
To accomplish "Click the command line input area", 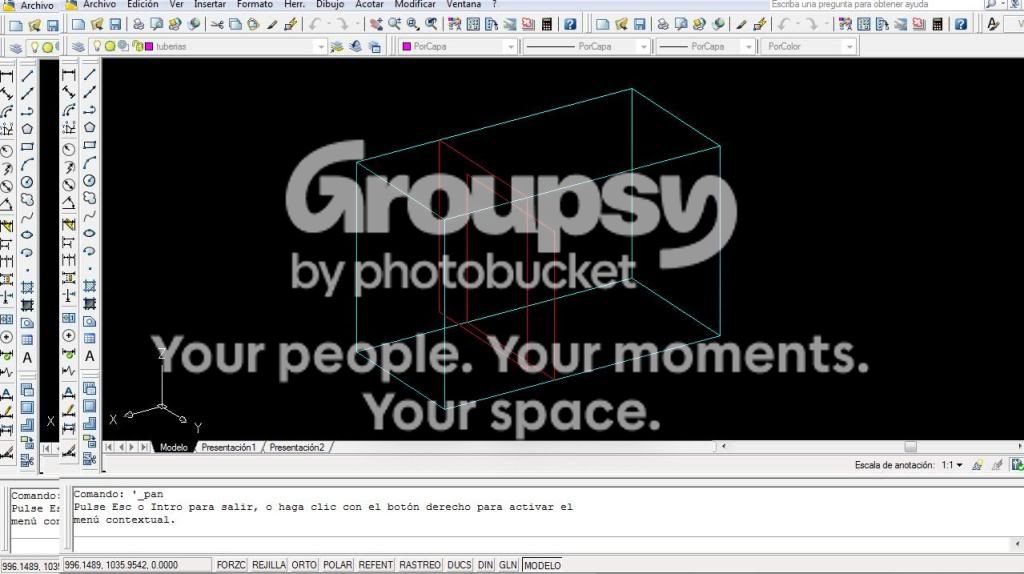I will coord(542,543).
